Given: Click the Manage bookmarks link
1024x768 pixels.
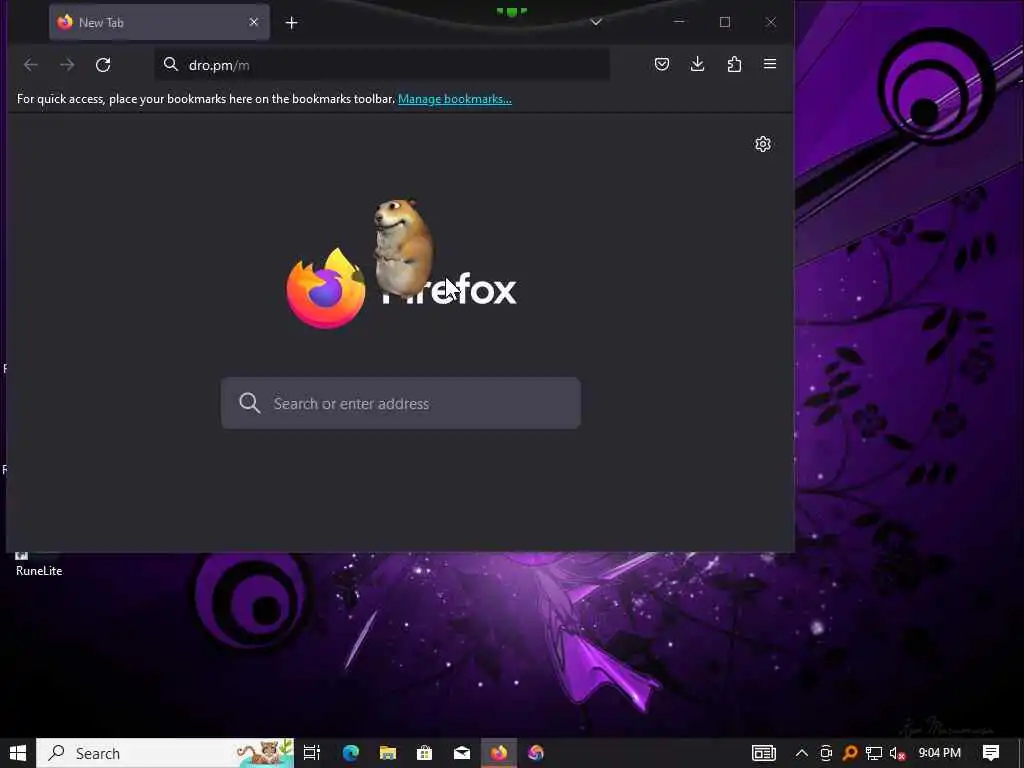Looking at the screenshot, I should [x=455, y=99].
